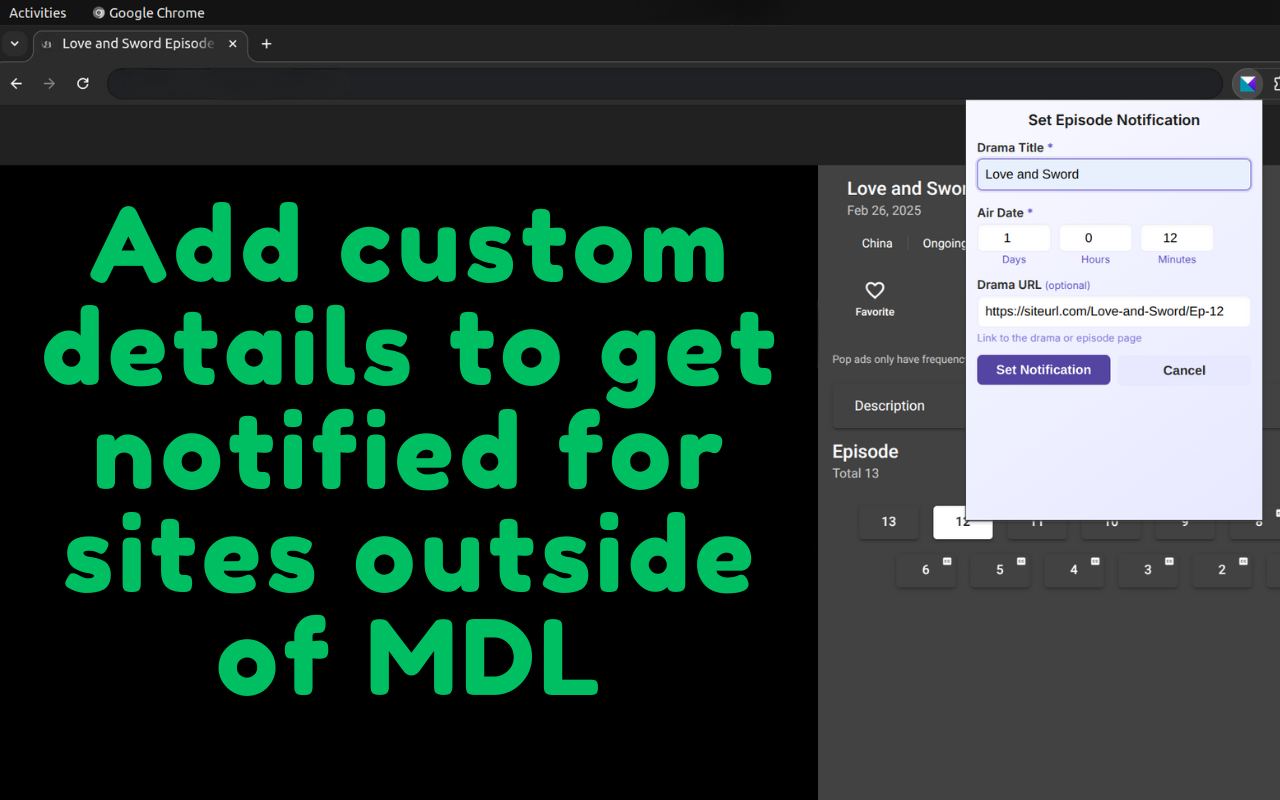
Task: Click the browser back navigation icon
Action: point(16,83)
